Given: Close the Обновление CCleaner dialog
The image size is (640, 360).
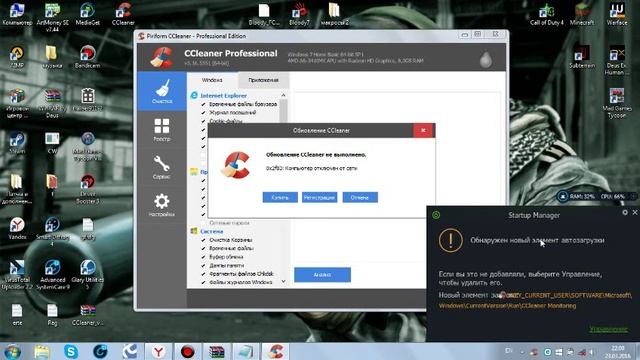Looking at the screenshot, I should (x=423, y=130).
